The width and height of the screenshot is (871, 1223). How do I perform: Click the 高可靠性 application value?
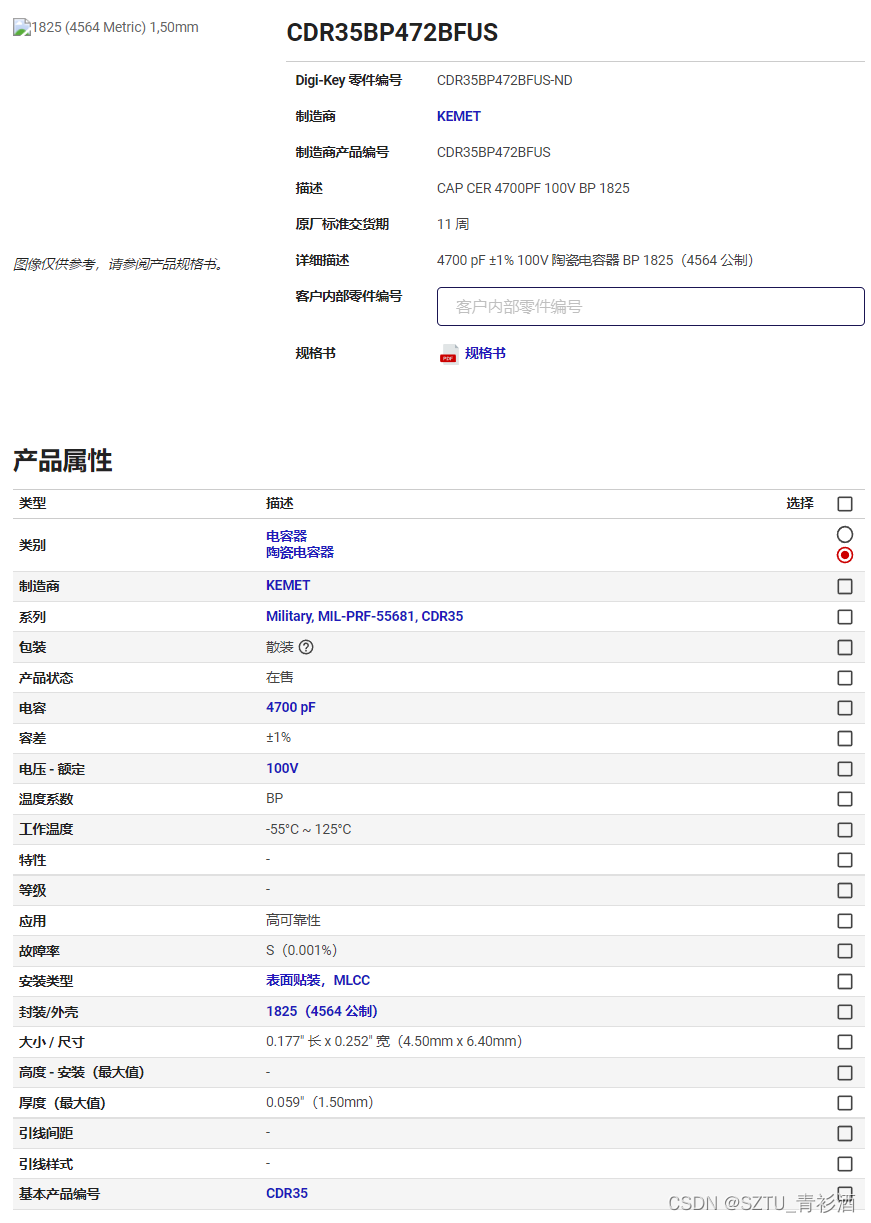[x=294, y=921]
